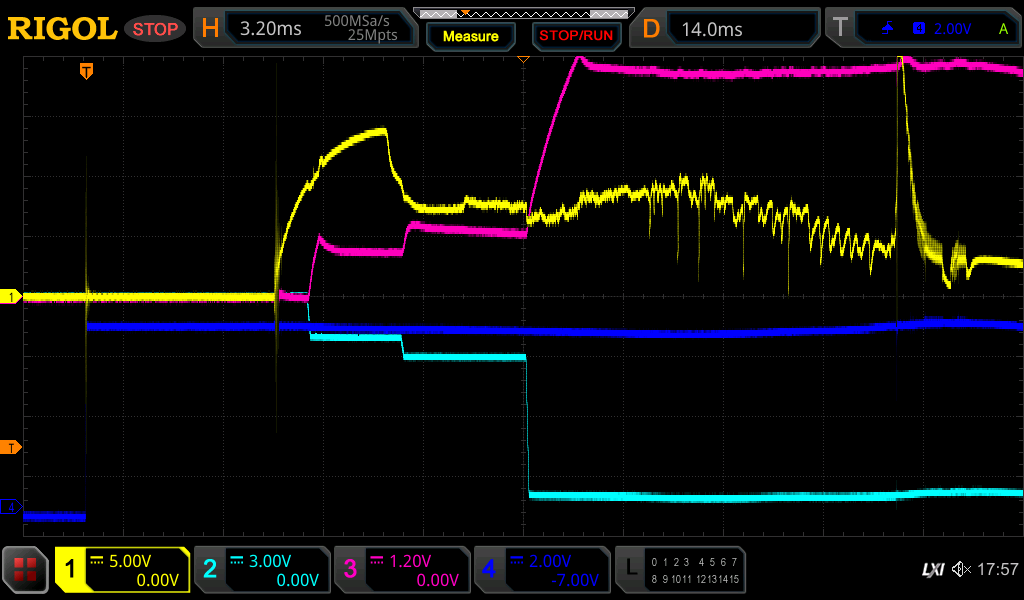
Task: Select the channel 4 blue ground marker
Action: click(11, 507)
